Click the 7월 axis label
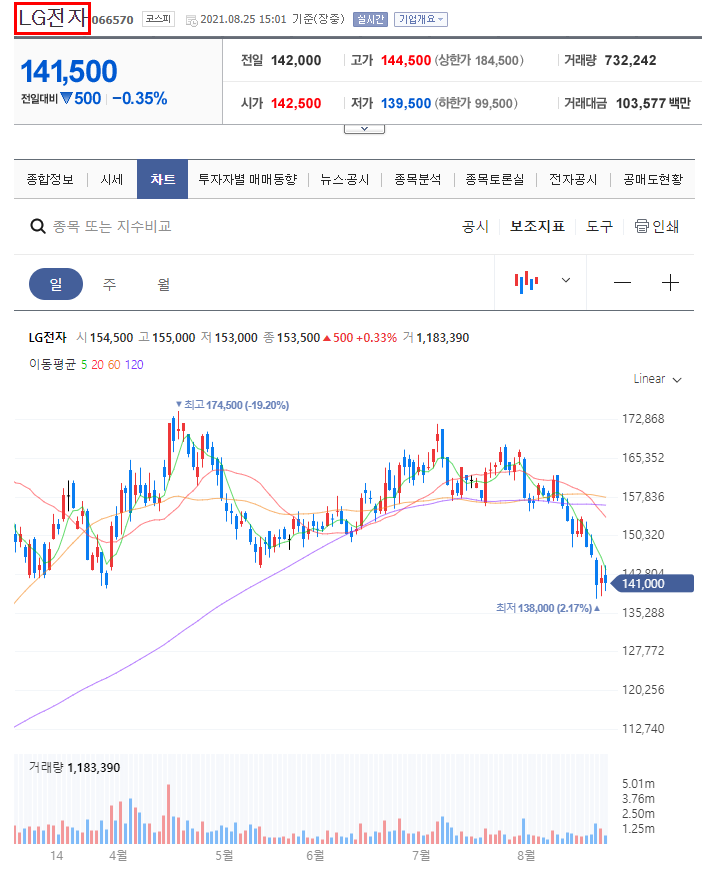Viewport: 702px width, 873px height. click(421, 855)
